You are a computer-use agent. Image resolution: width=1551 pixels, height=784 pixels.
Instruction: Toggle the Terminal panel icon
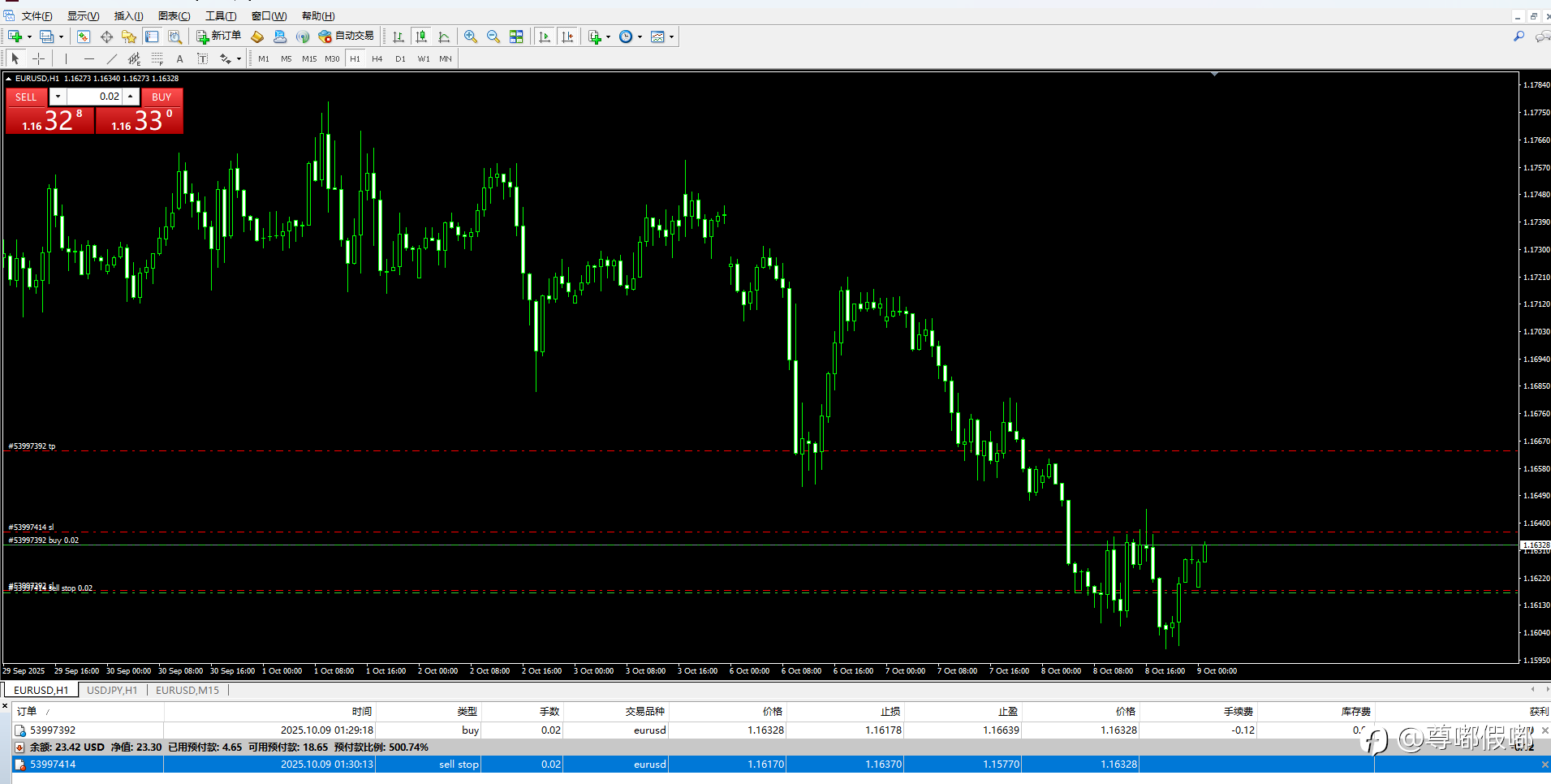pyautogui.click(x=152, y=37)
